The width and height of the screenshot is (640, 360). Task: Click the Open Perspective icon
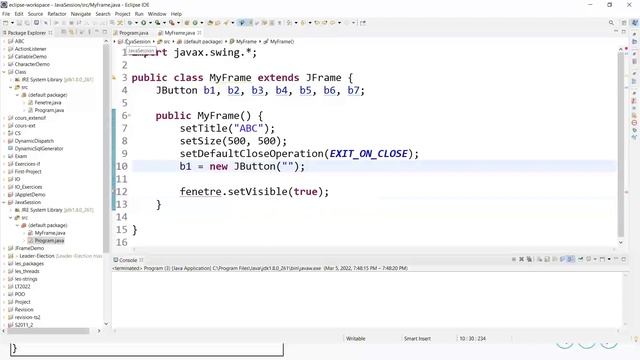[624, 23]
